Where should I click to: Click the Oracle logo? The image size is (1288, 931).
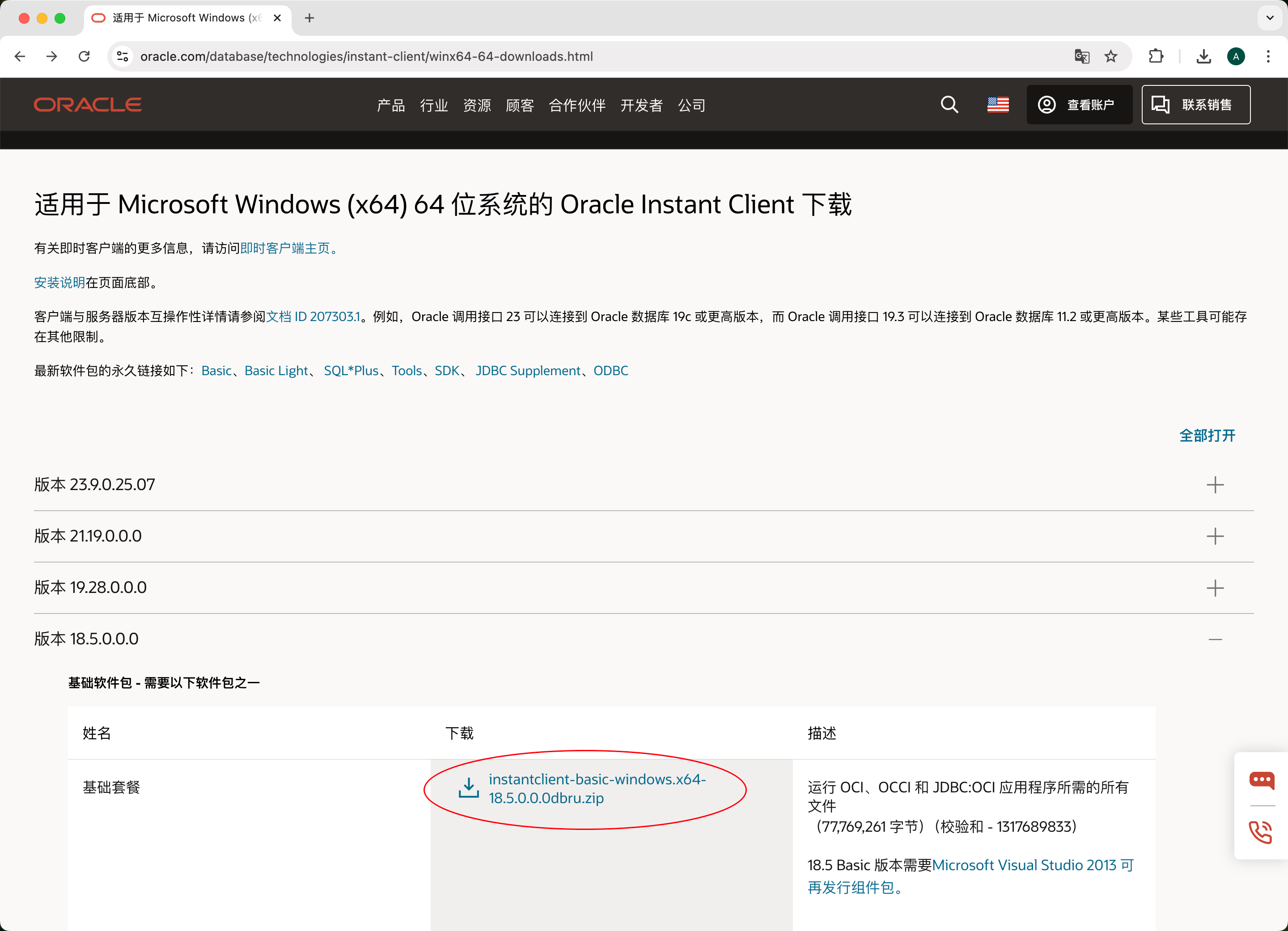88,104
